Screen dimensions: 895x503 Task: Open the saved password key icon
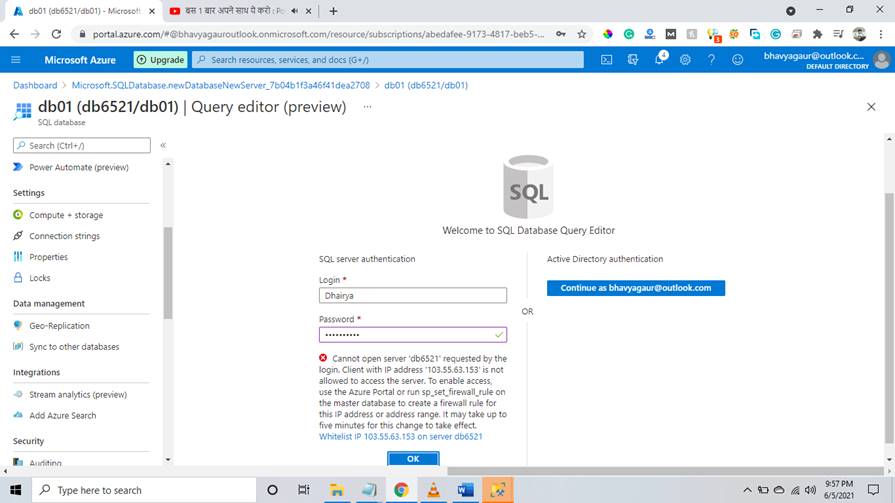tap(561, 34)
